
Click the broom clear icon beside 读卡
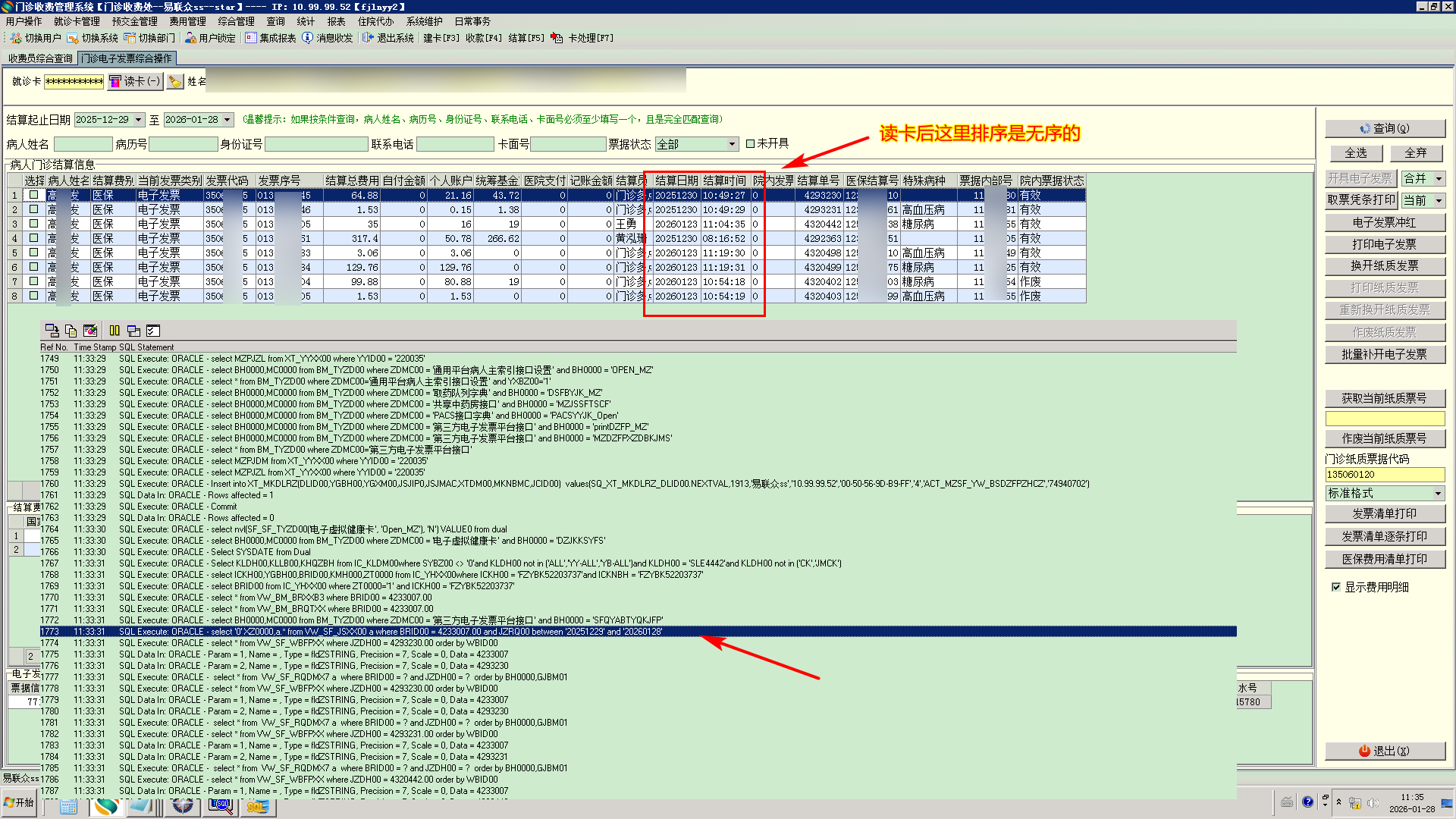tap(175, 81)
